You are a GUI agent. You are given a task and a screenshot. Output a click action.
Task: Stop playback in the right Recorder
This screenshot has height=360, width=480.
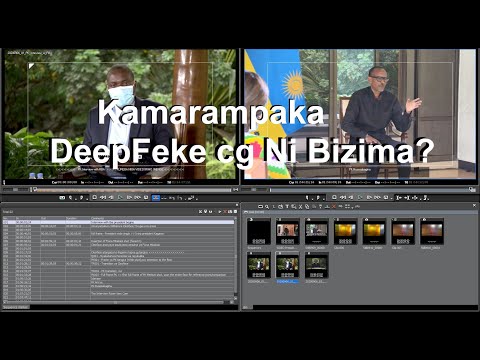coord(334,198)
